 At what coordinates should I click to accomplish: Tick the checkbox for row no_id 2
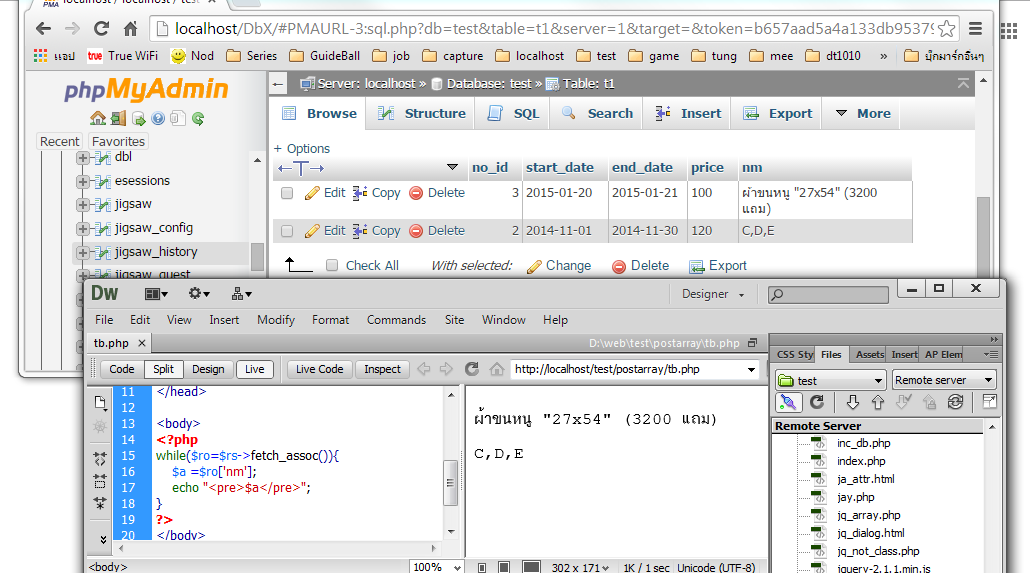[287, 231]
